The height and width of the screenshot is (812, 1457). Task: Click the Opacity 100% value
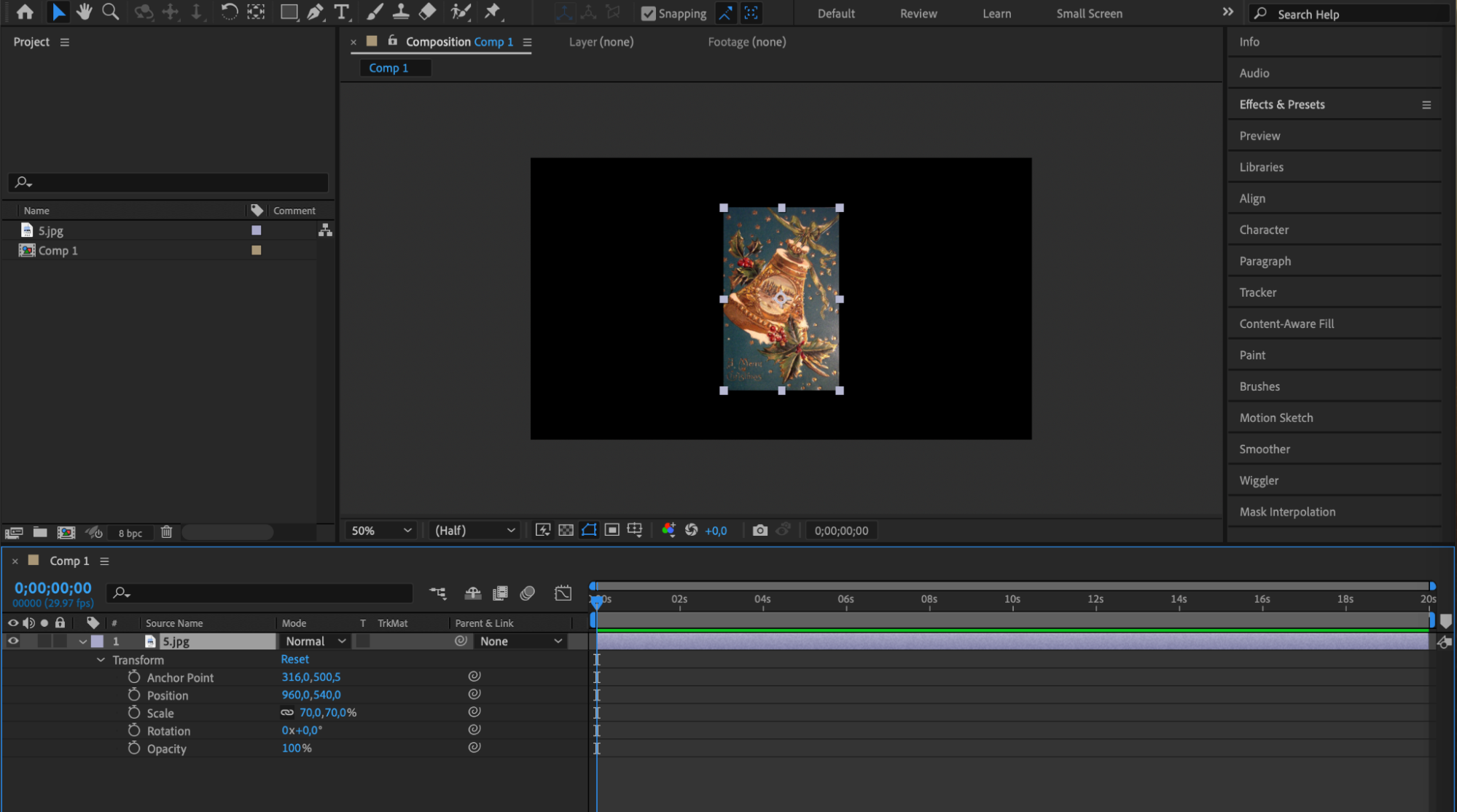tap(296, 748)
